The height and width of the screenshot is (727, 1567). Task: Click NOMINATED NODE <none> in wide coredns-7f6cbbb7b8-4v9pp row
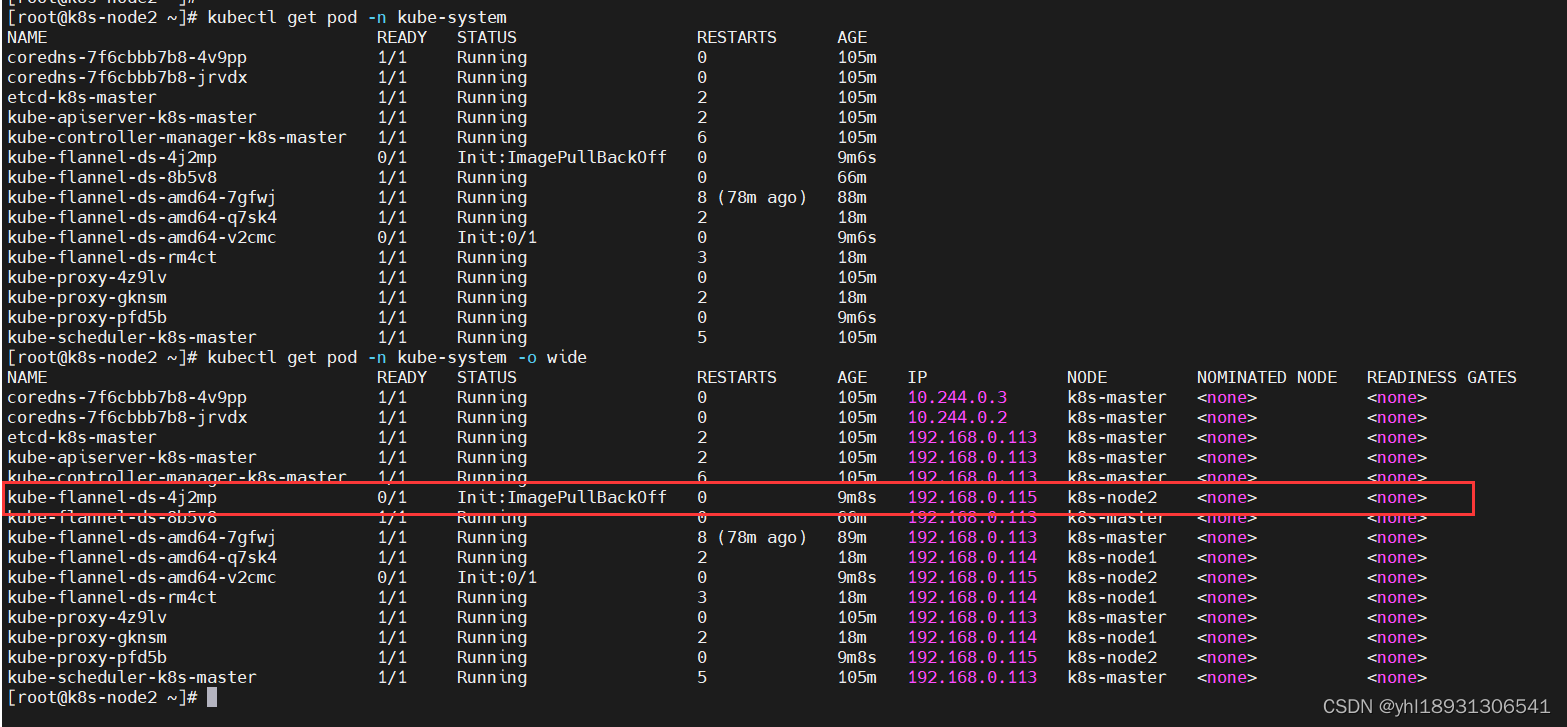(x=1227, y=397)
